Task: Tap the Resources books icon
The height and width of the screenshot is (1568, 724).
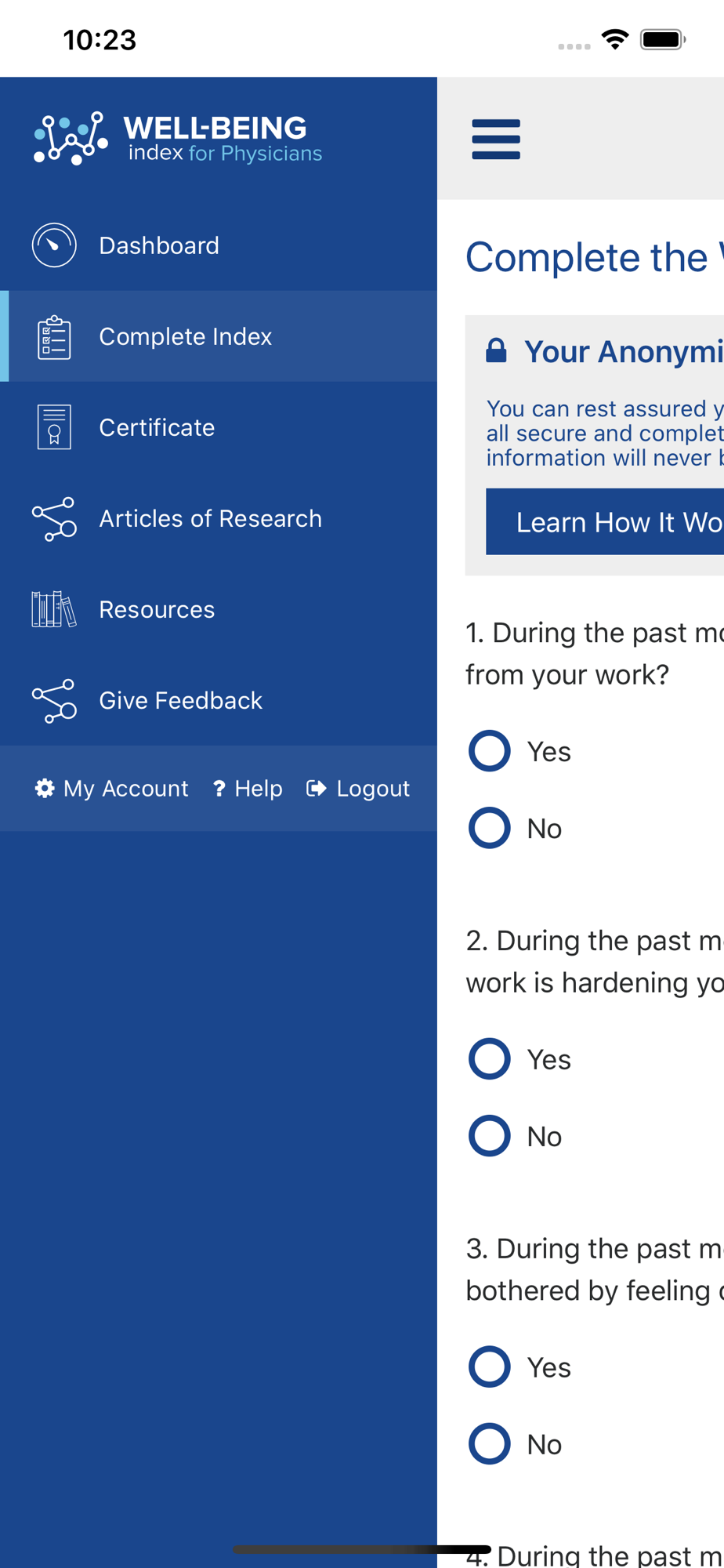Action: 54,609
